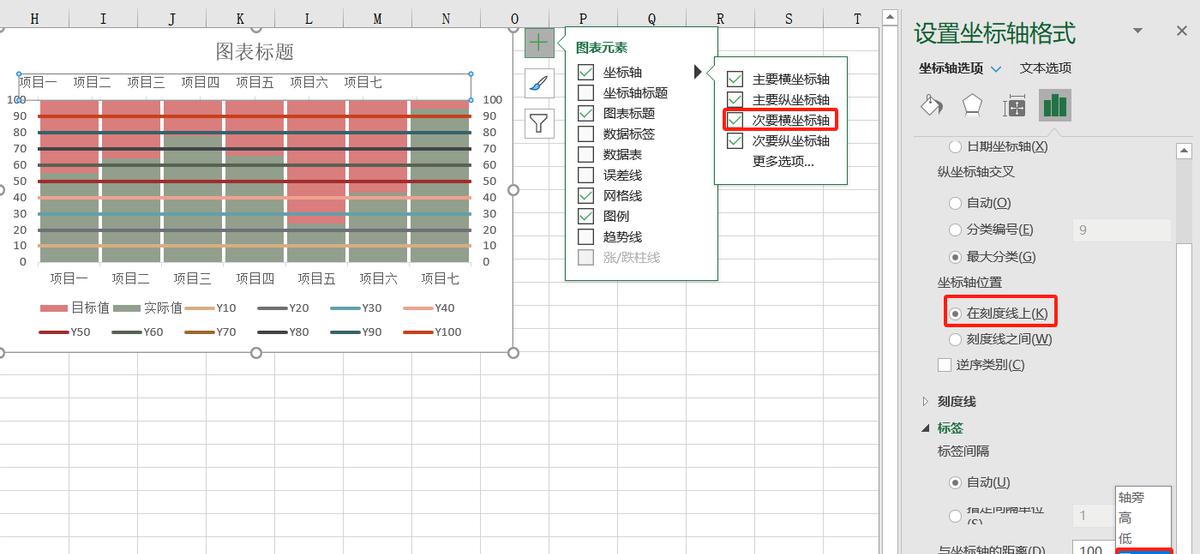Click the 分类编号 value field showing 9
Image resolution: width=1200 pixels, height=554 pixels.
[x=1121, y=230]
